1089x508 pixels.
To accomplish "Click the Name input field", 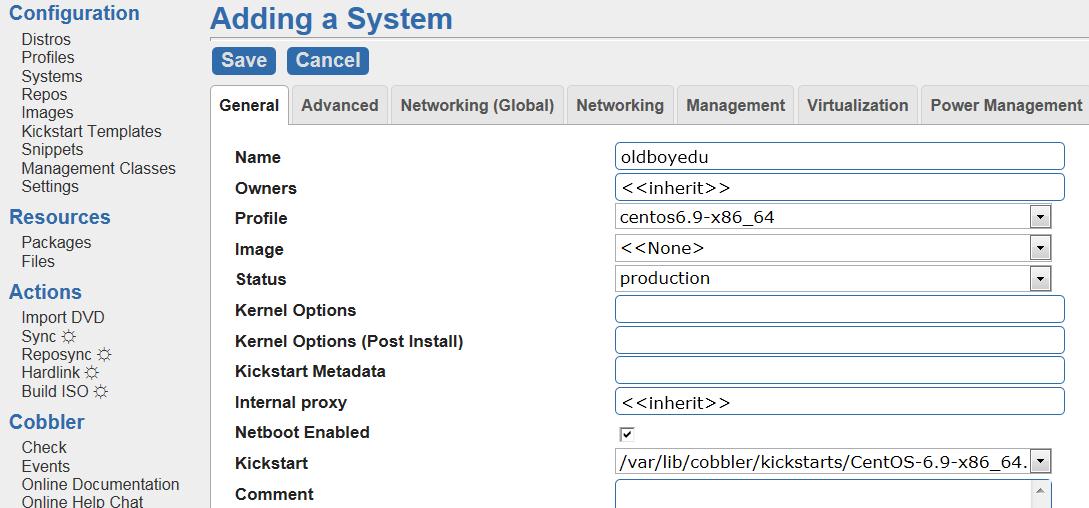I will (x=839, y=156).
